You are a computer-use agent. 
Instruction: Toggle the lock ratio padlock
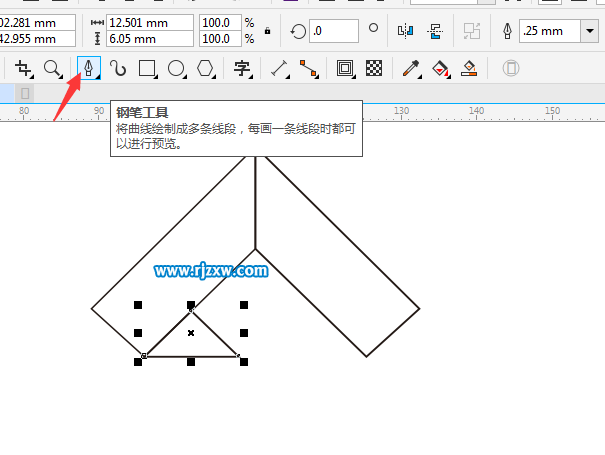[x=266, y=31]
